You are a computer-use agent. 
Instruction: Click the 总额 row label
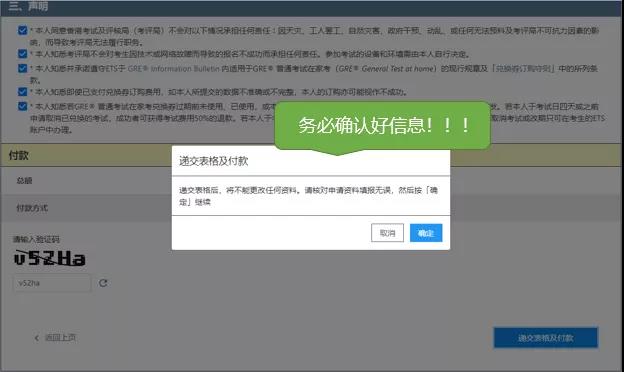coord(24,181)
